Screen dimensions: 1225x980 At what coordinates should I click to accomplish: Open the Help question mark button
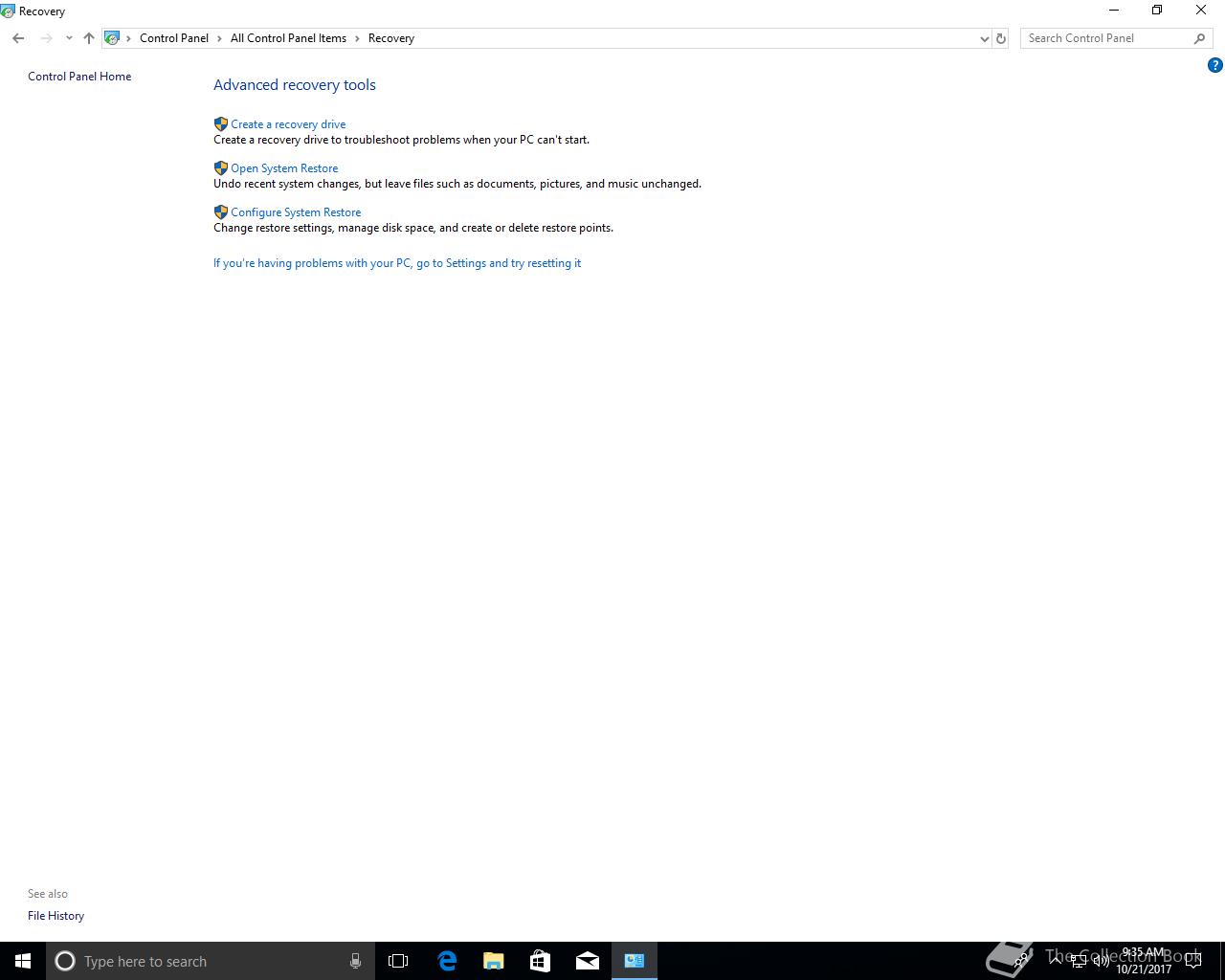click(1215, 65)
